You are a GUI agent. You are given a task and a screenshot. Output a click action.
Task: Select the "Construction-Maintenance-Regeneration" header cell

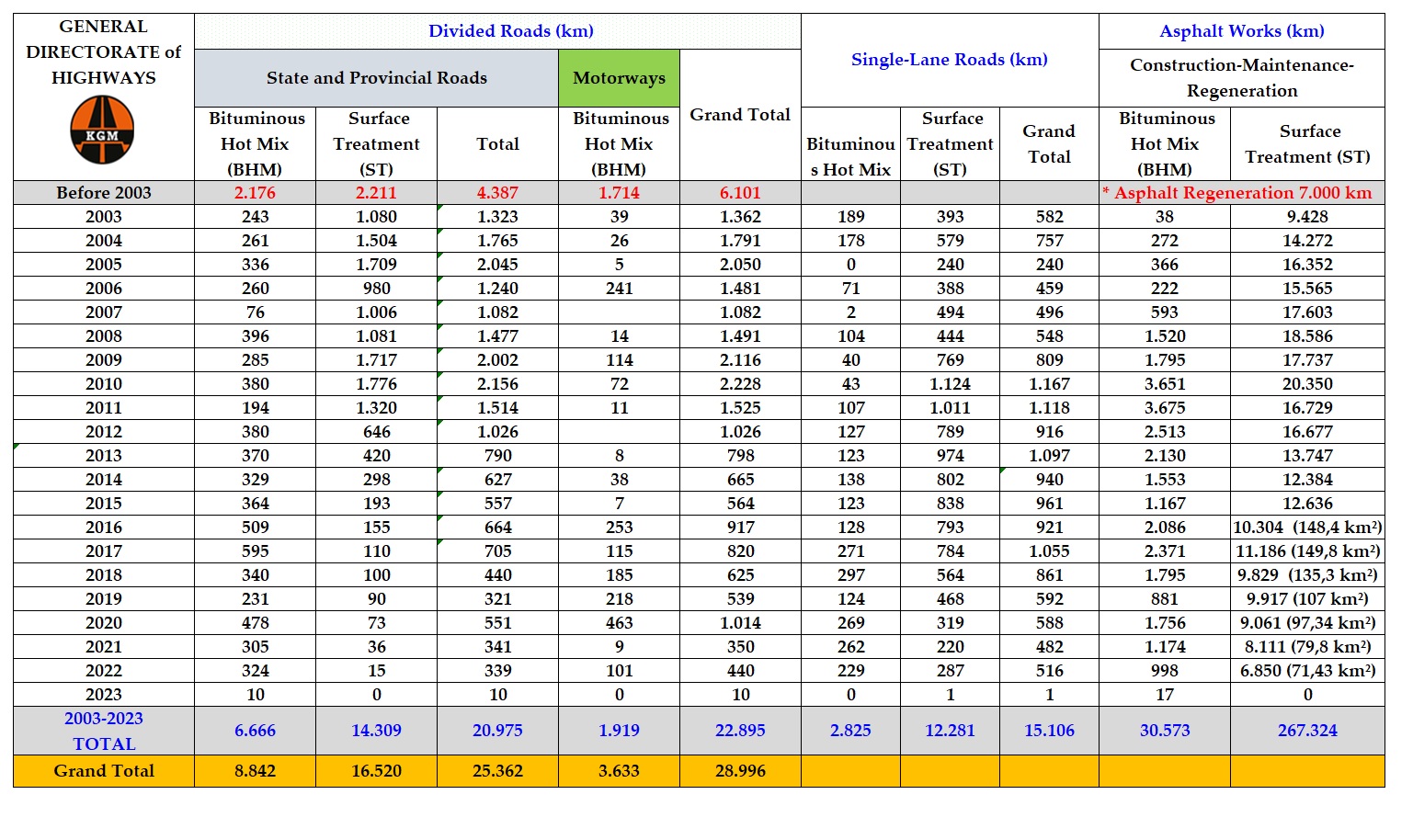1241,78
